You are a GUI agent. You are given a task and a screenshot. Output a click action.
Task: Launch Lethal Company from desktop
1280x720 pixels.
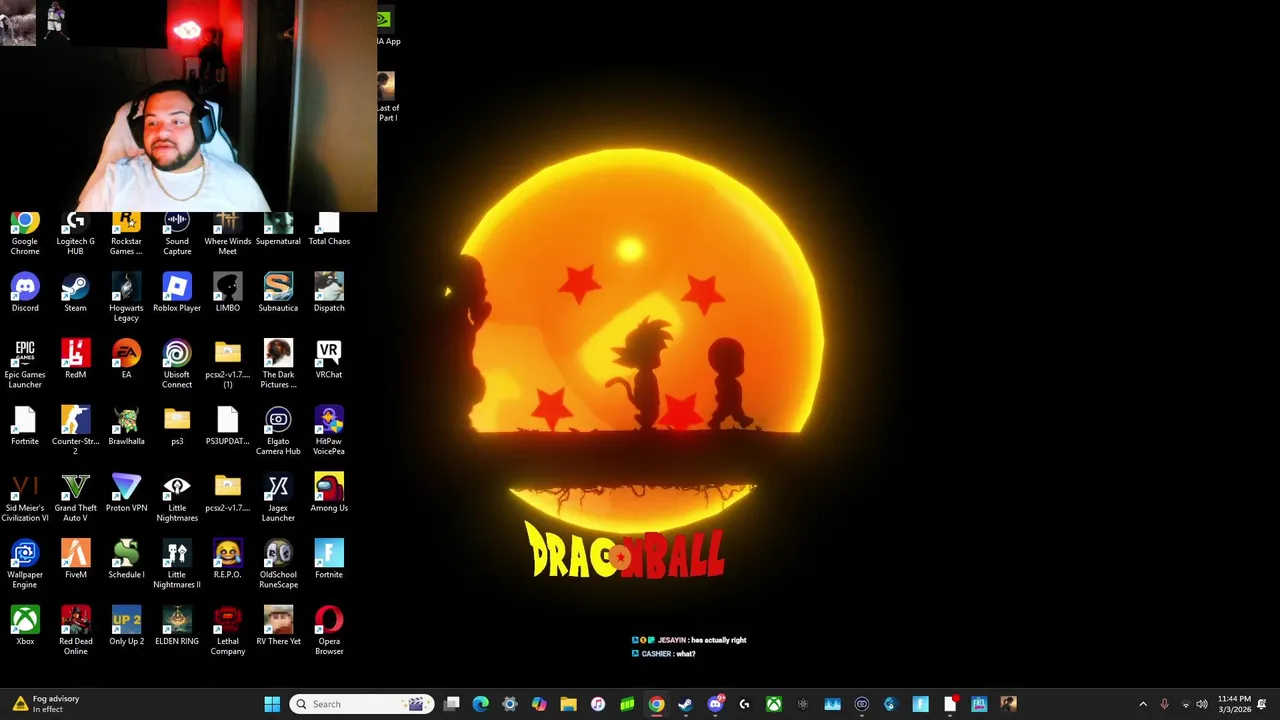228,631
